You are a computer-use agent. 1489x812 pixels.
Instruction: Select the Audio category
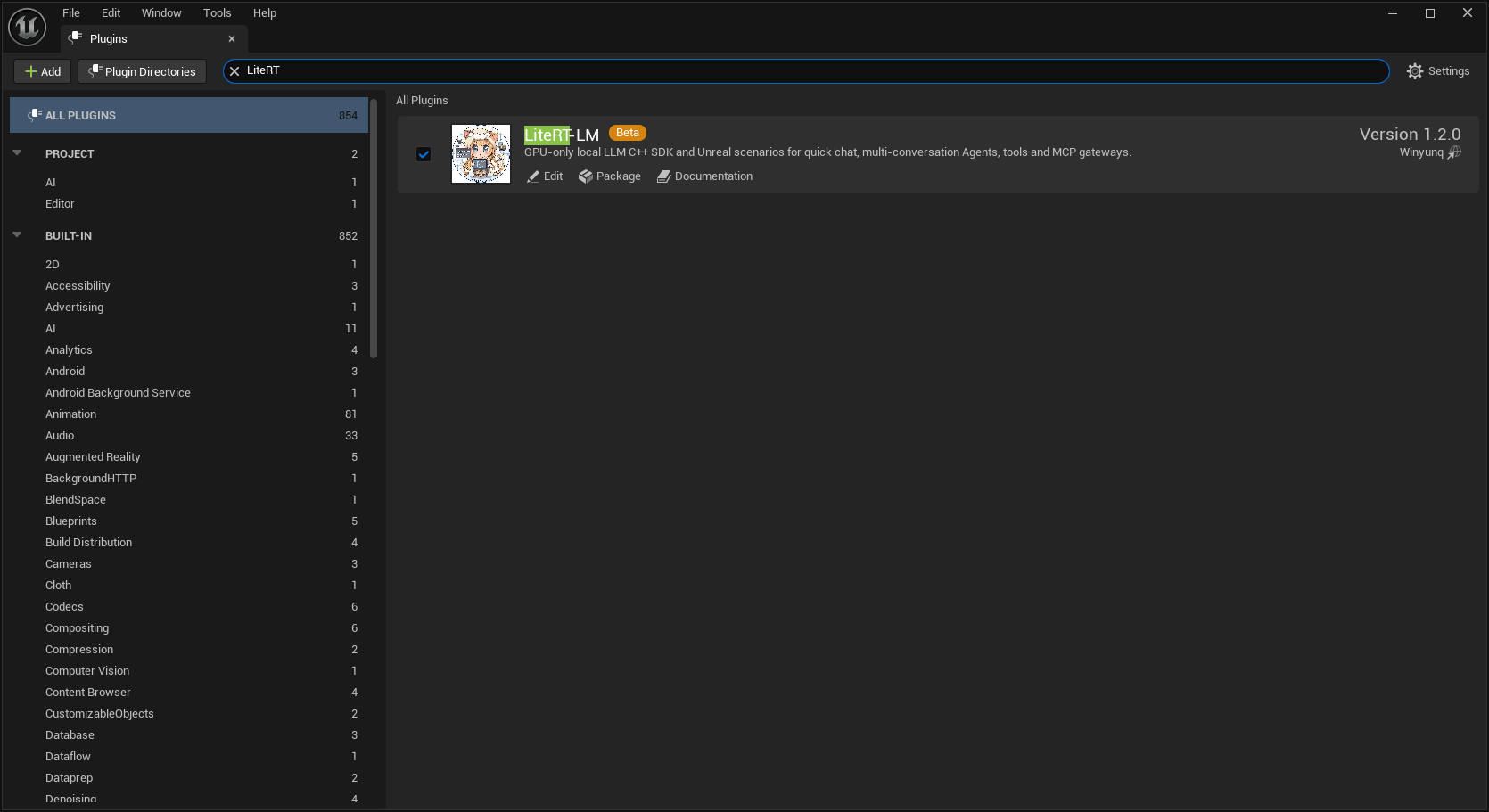(x=189, y=435)
